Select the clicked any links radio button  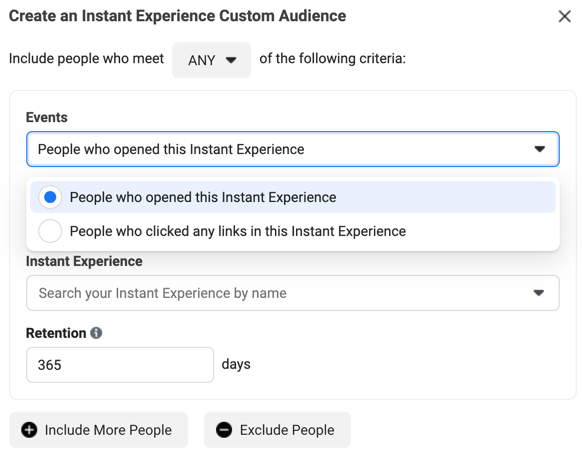[x=50, y=231]
